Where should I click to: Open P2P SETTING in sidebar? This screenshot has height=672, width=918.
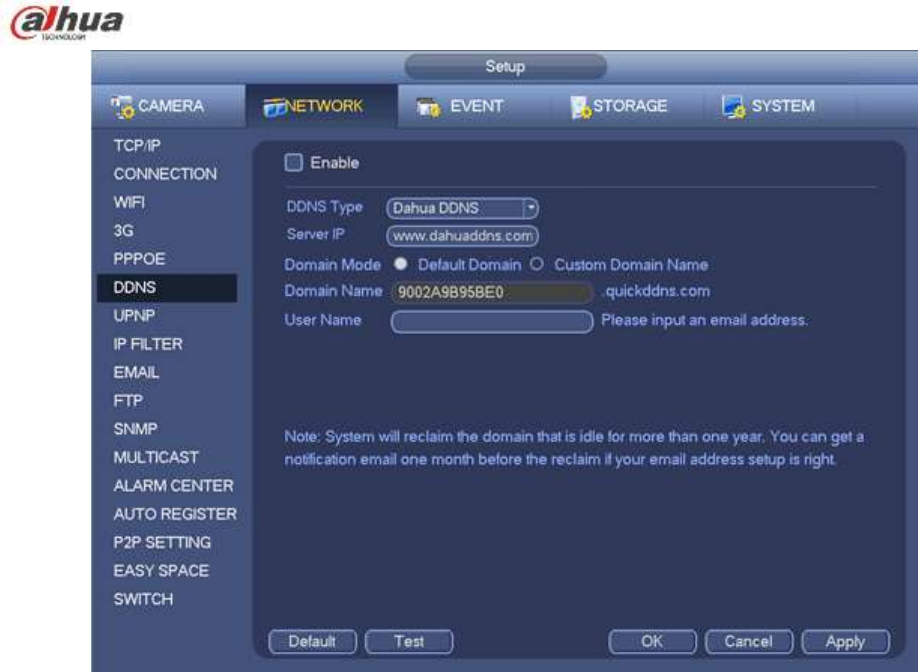tap(162, 543)
